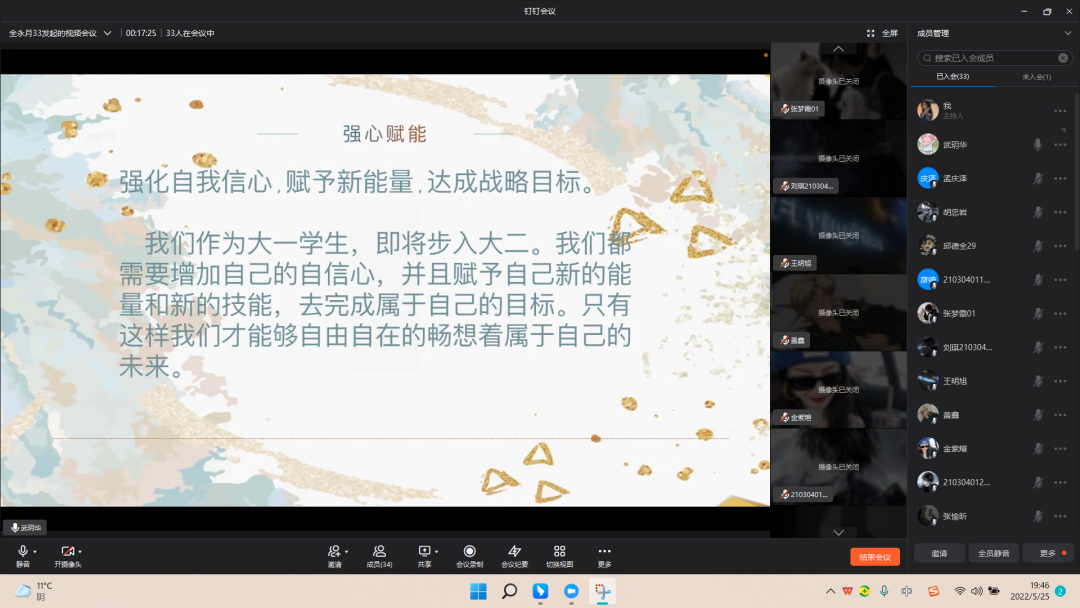This screenshot has height=608, width=1080.
Task: Select the 已入会(33) tab
Action: (x=952, y=77)
